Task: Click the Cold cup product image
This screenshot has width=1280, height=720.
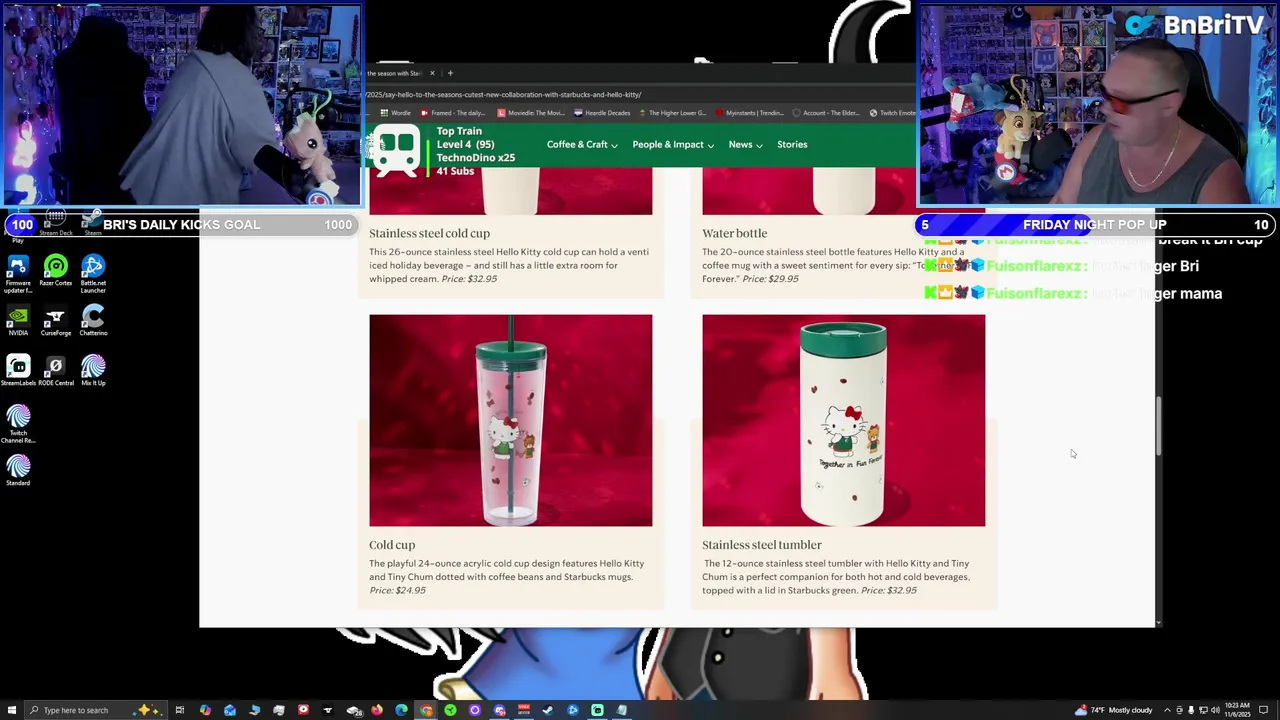Action: (x=510, y=420)
